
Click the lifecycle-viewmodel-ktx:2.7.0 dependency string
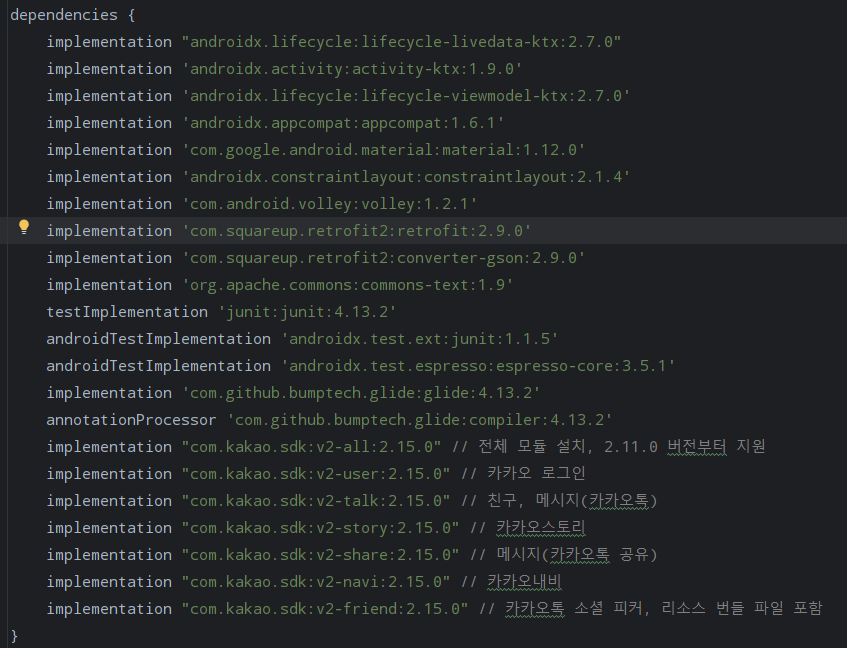pos(406,96)
